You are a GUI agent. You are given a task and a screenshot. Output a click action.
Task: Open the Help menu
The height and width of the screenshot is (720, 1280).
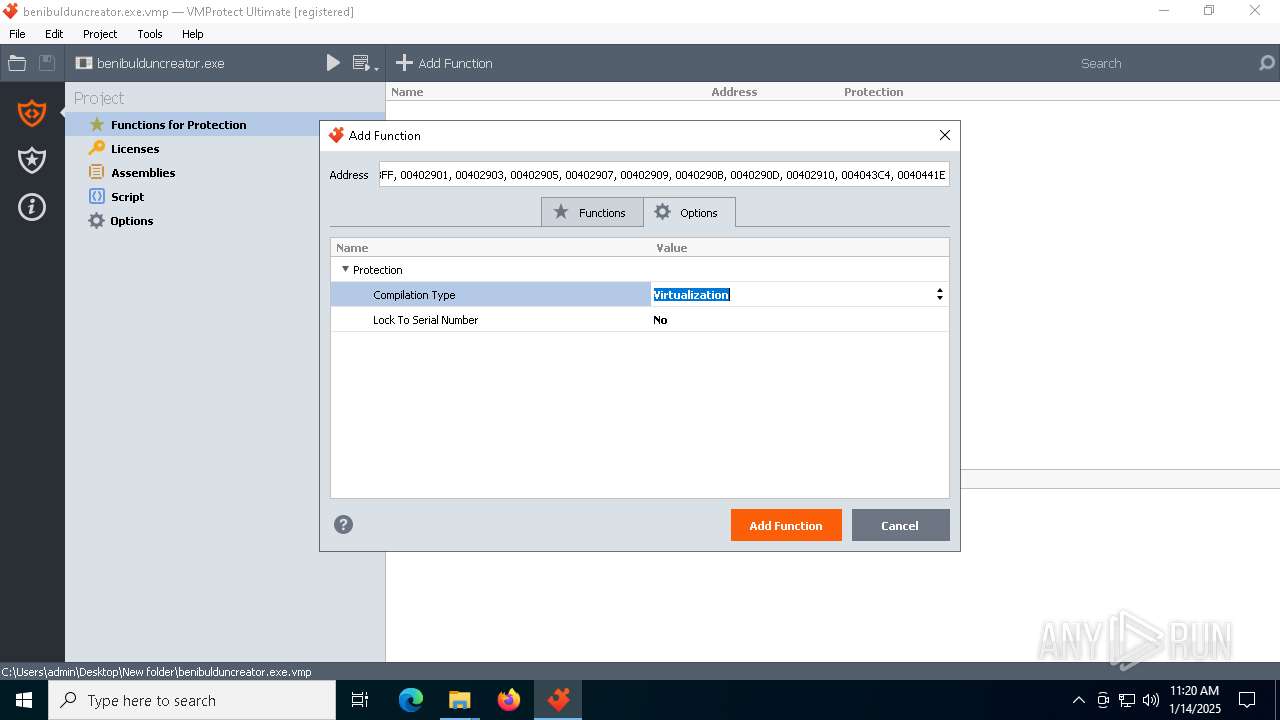click(193, 34)
